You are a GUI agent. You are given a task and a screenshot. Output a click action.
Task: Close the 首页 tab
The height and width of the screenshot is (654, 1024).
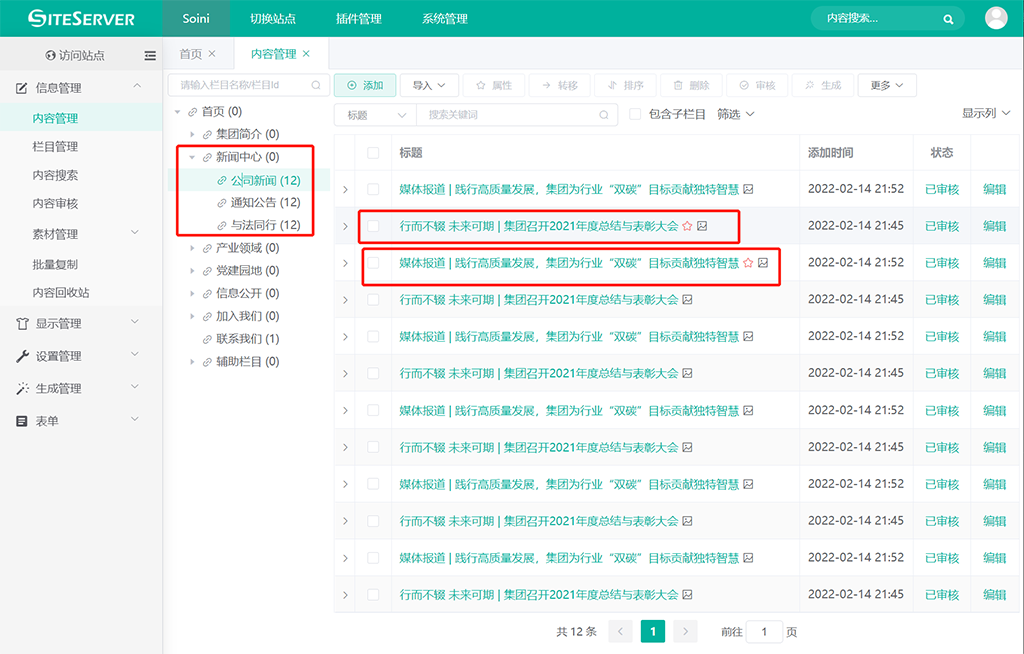(212, 54)
